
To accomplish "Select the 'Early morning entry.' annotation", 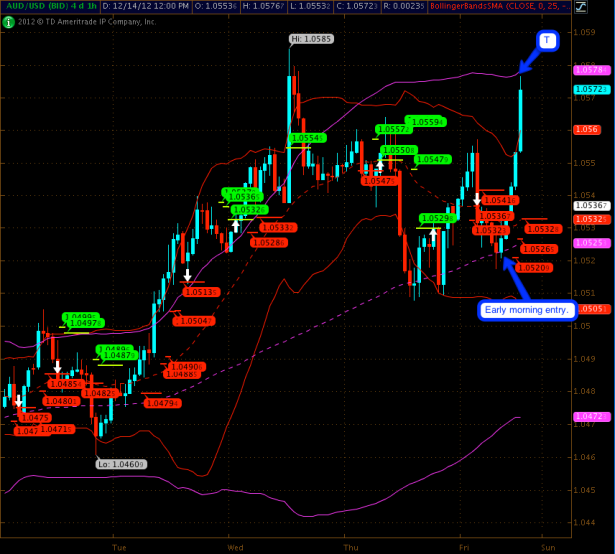I will tap(526, 309).
